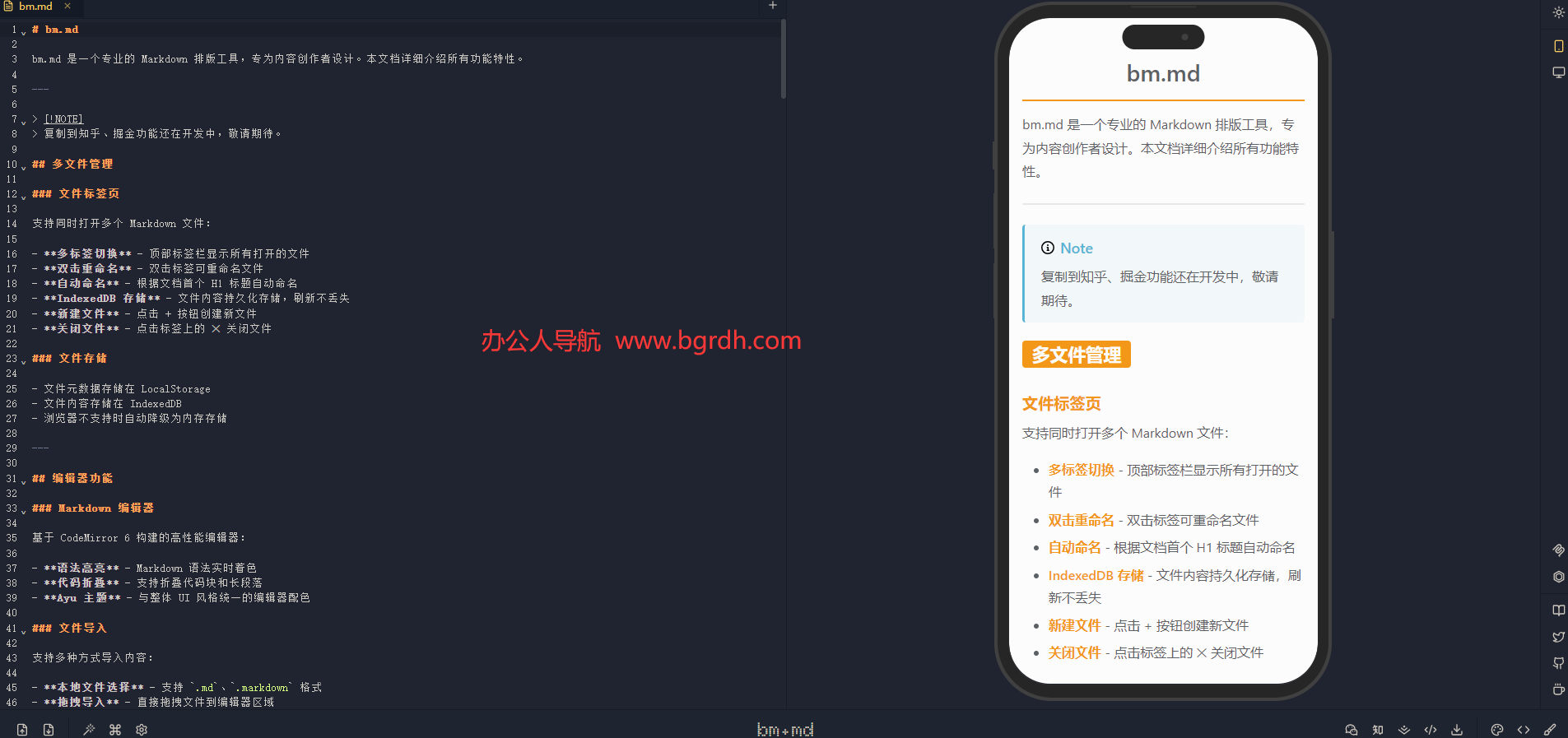Copy to WeChat using the chat bubbles icon
The height and width of the screenshot is (738, 1568).
[1351, 730]
